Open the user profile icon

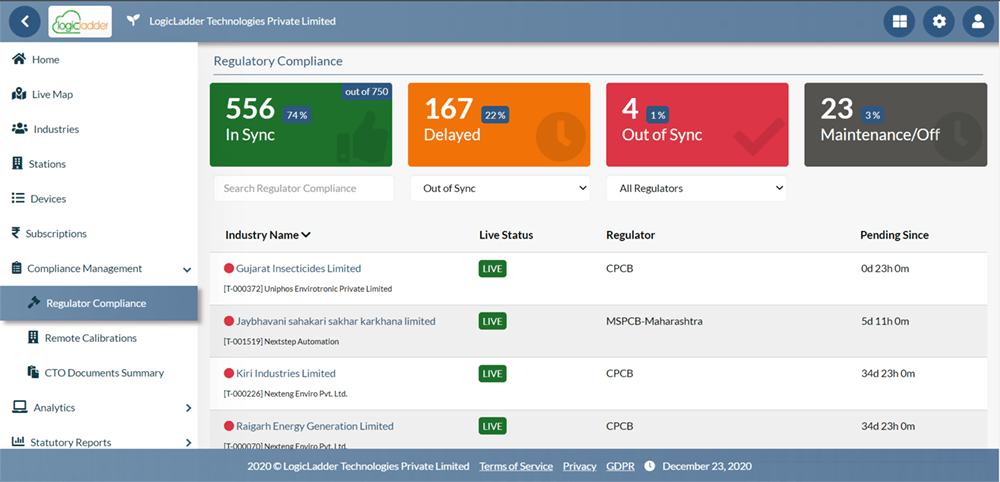click(x=978, y=22)
